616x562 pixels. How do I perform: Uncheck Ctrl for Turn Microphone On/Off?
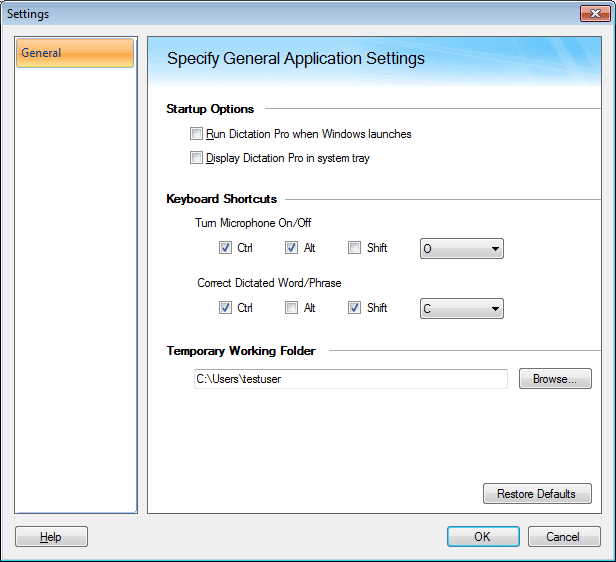pos(225,247)
